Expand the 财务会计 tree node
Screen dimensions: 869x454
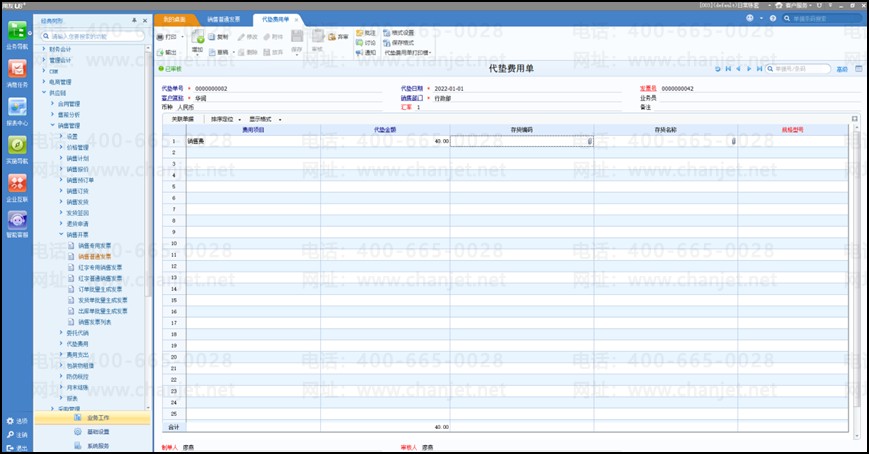44,48
